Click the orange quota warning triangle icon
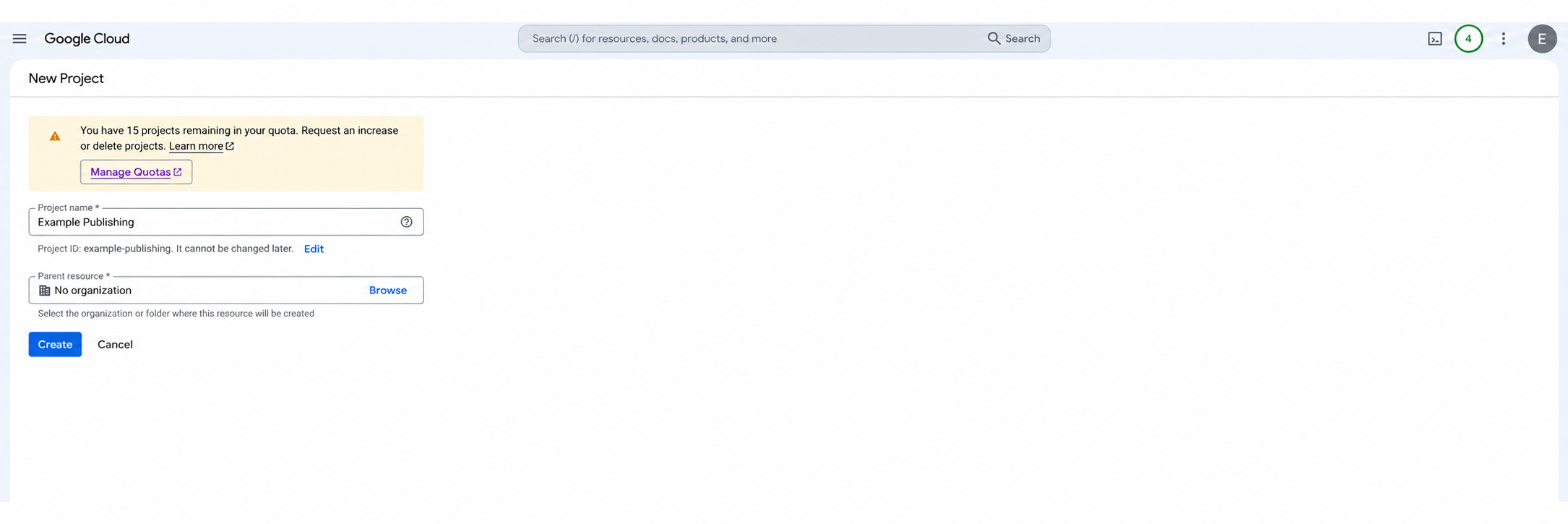Screen dimensions: 1568x524 (x=55, y=136)
